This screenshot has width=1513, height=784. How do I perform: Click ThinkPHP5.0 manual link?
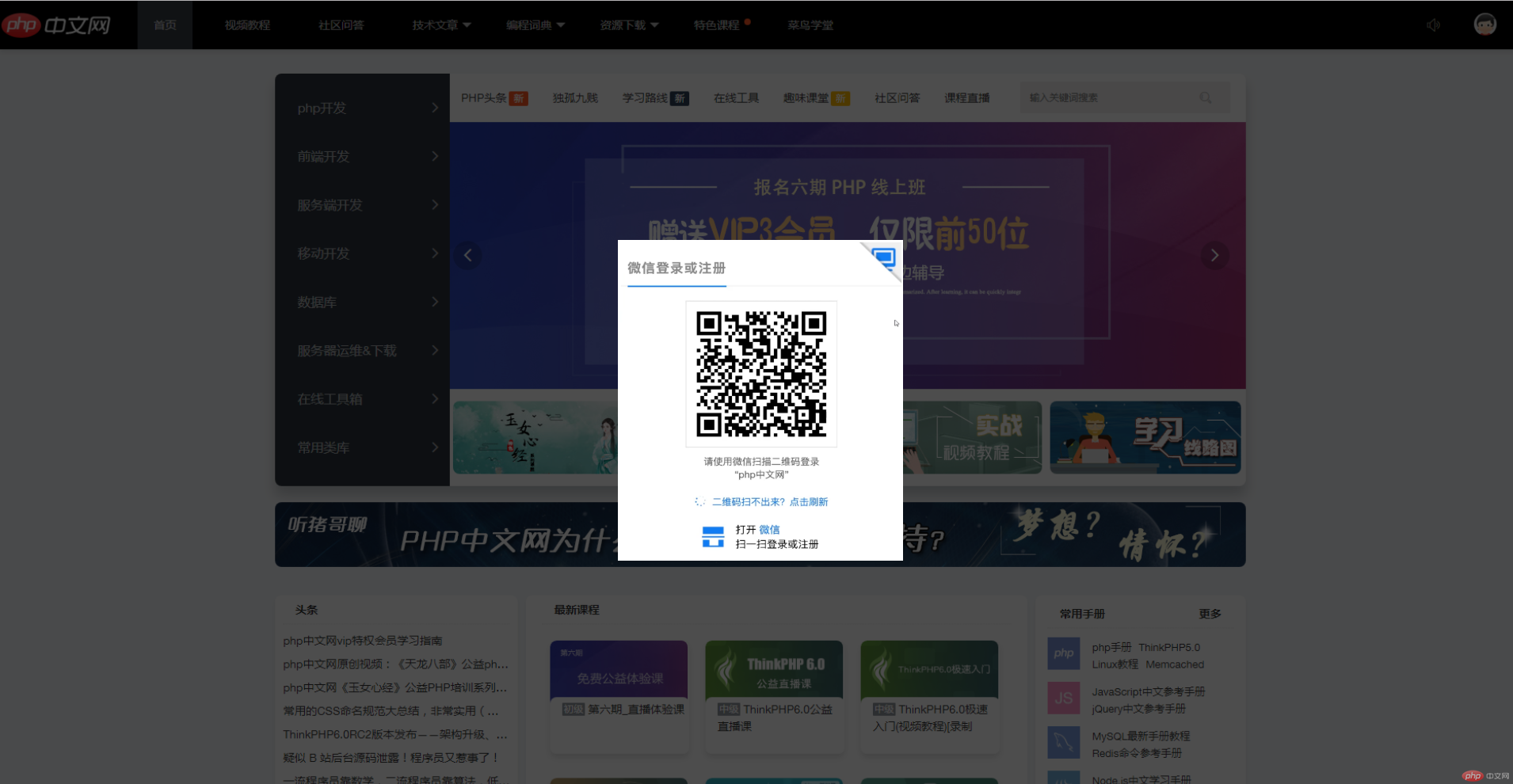pos(1169,647)
